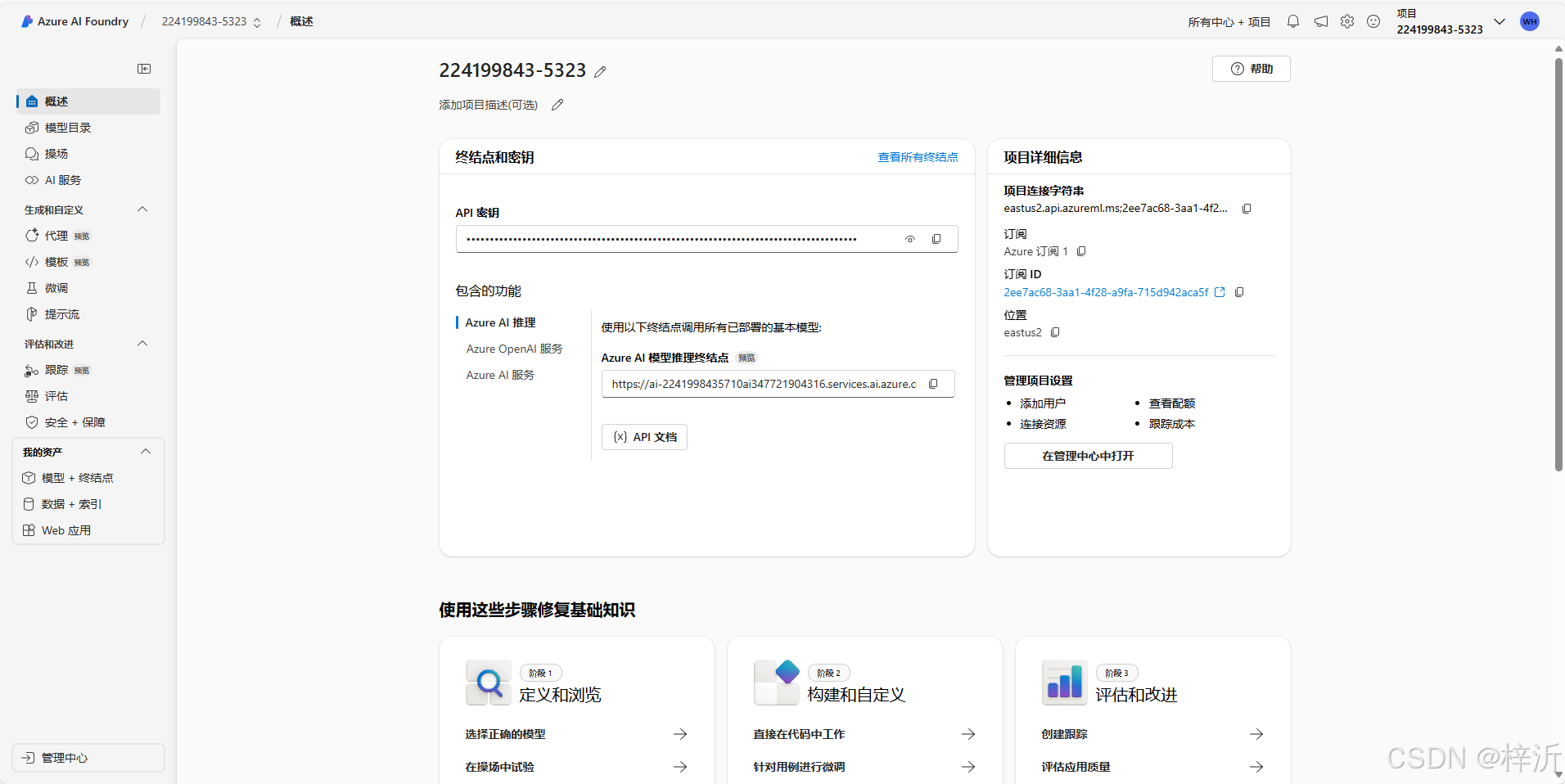This screenshot has height=784, width=1565.
Task: Copy the API key
Action: click(936, 239)
